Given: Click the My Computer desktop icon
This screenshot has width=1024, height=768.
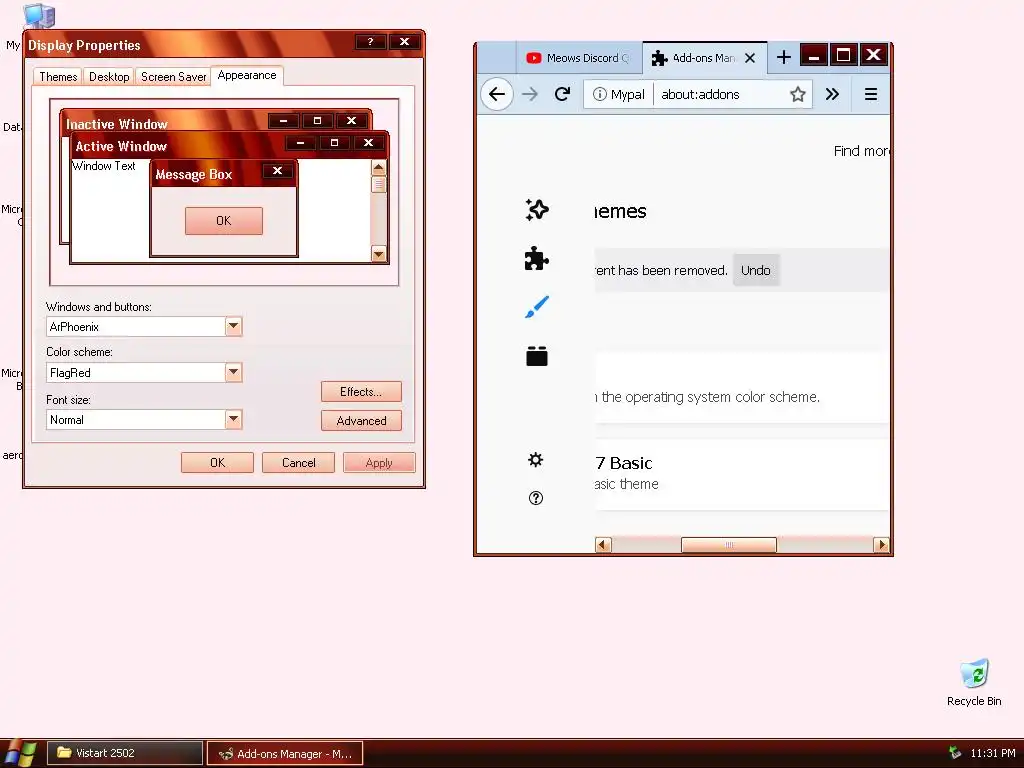Looking at the screenshot, I should [x=38, y=16].
